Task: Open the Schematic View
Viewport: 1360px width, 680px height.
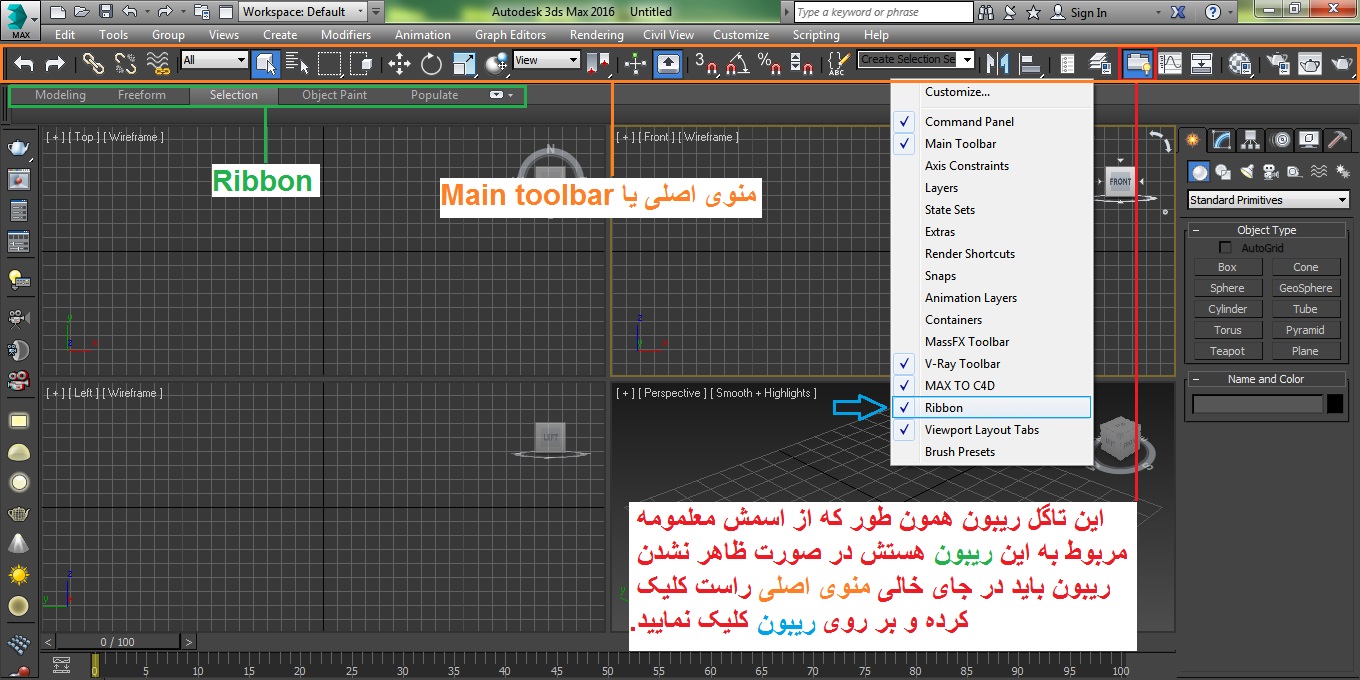Action: 1201,63
